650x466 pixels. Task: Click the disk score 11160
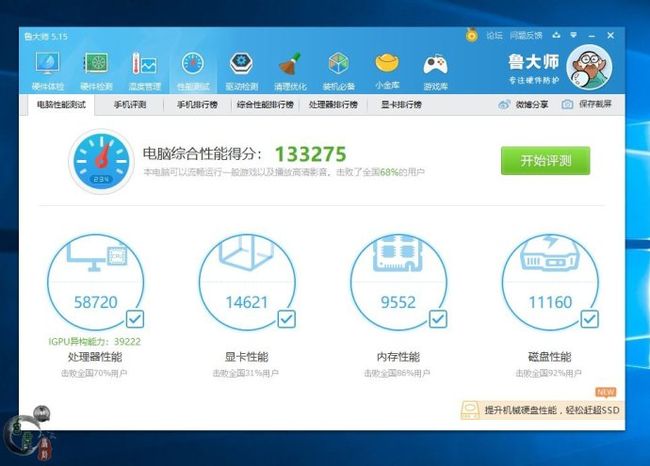coord(550,302)
